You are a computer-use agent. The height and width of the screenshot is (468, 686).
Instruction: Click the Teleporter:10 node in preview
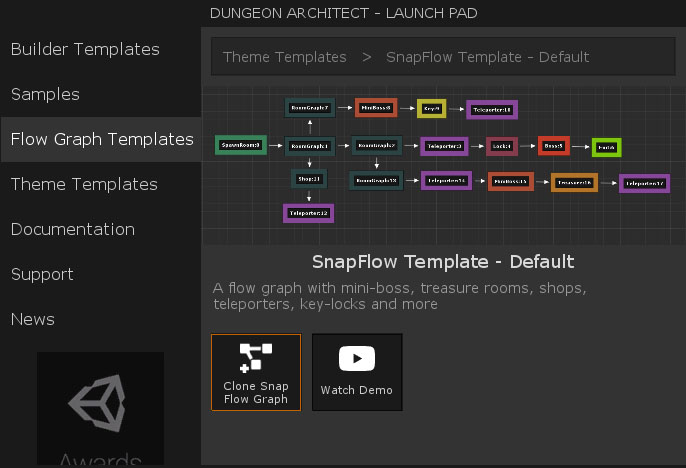pos(492,109)
